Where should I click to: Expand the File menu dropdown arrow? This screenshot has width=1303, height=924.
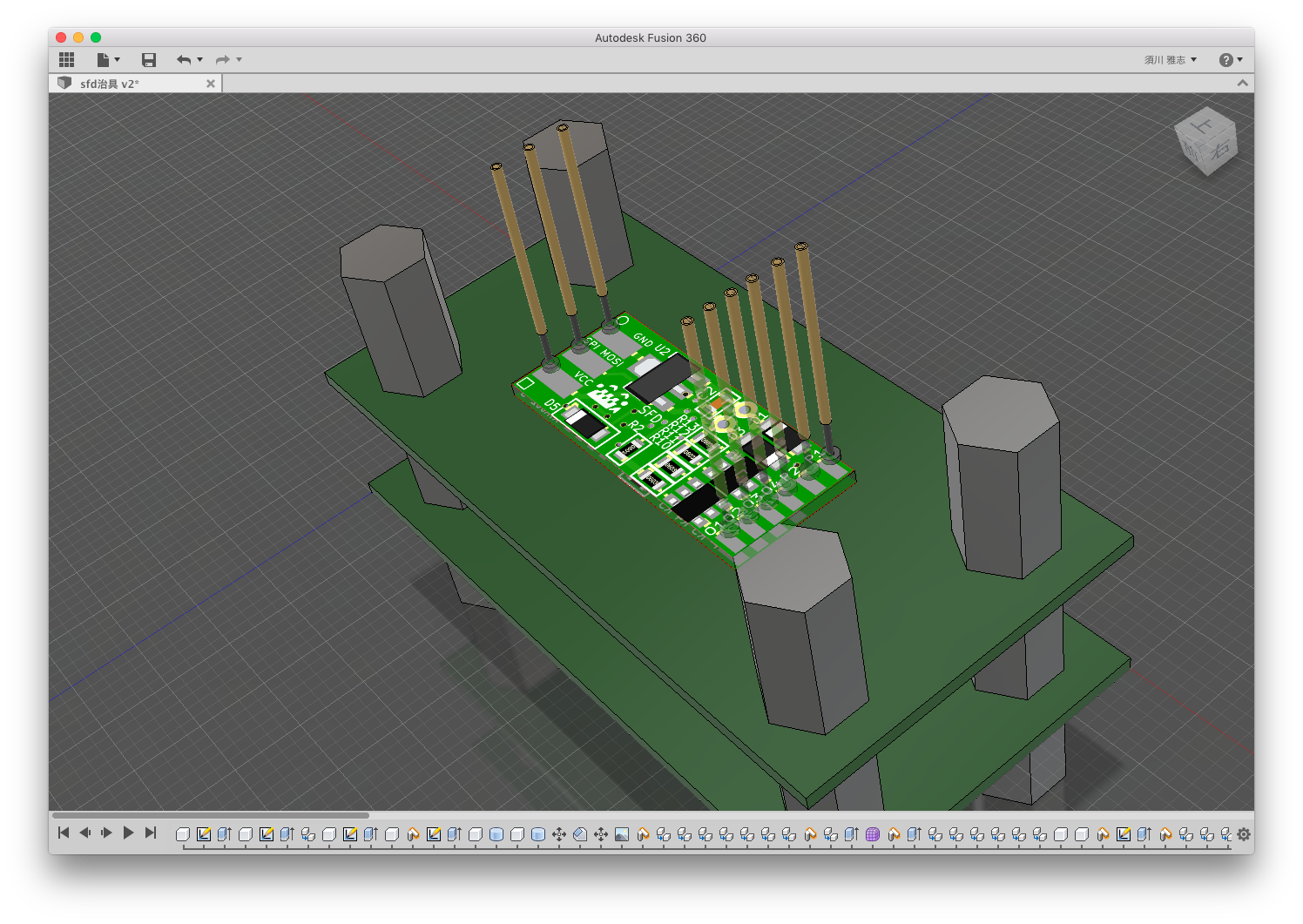click(x=117, y=59)
